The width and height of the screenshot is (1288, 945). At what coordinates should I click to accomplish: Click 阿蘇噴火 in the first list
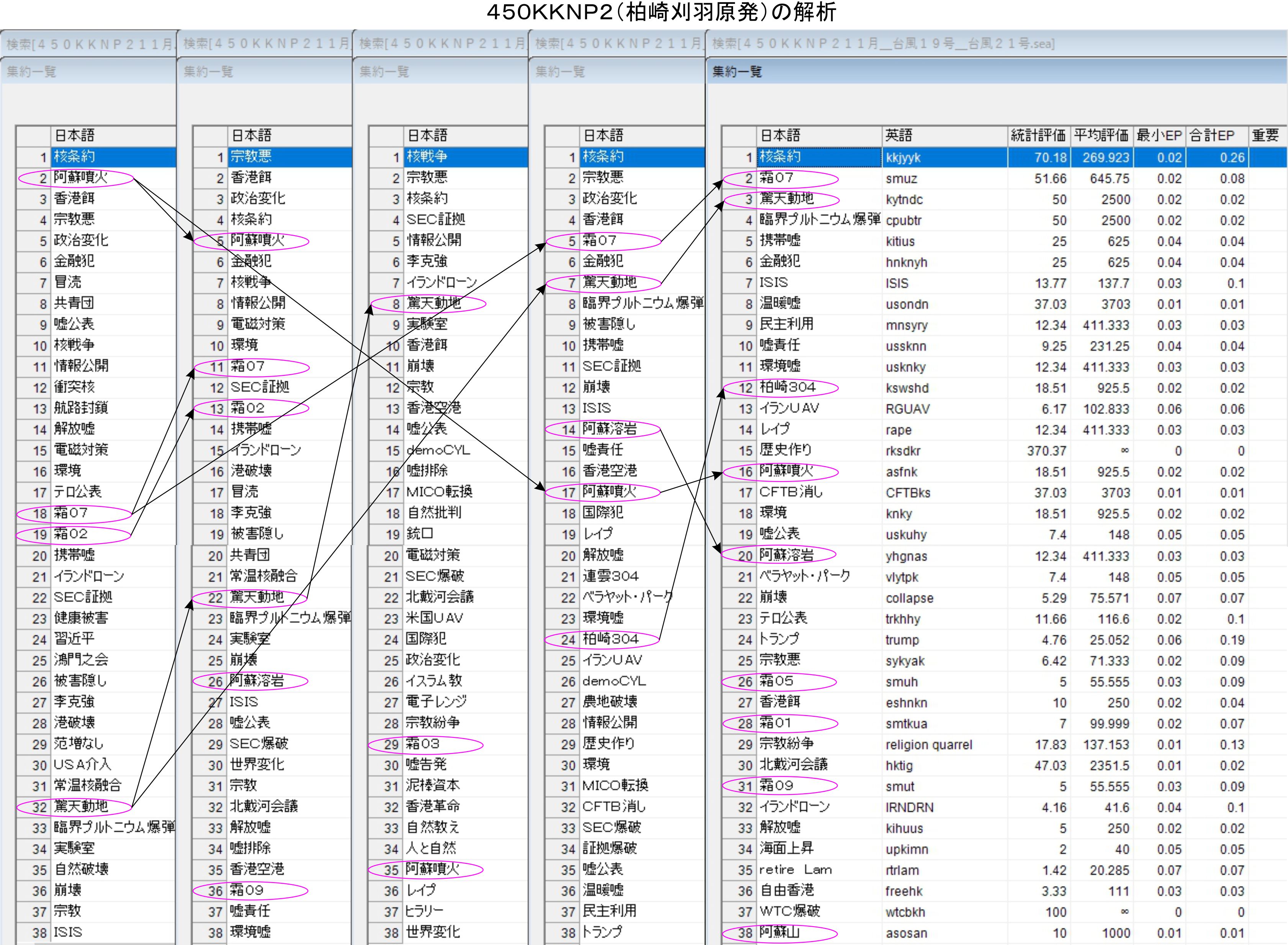[x=81, y=177]
